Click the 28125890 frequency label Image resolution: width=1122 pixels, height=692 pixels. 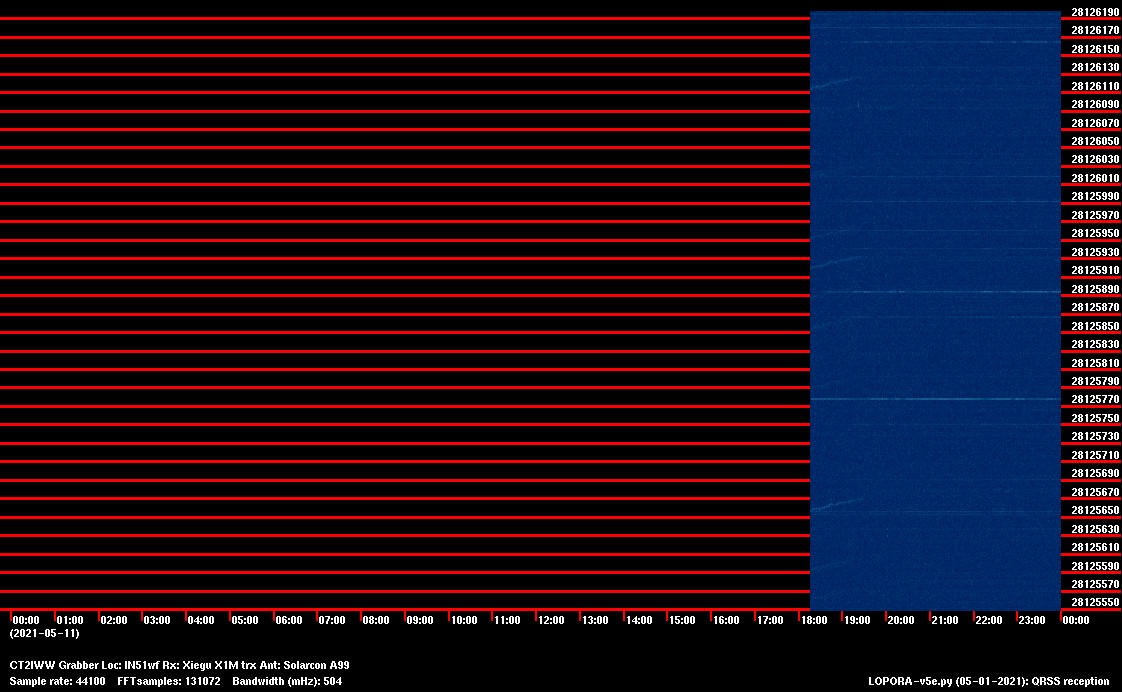(1095, 289)
